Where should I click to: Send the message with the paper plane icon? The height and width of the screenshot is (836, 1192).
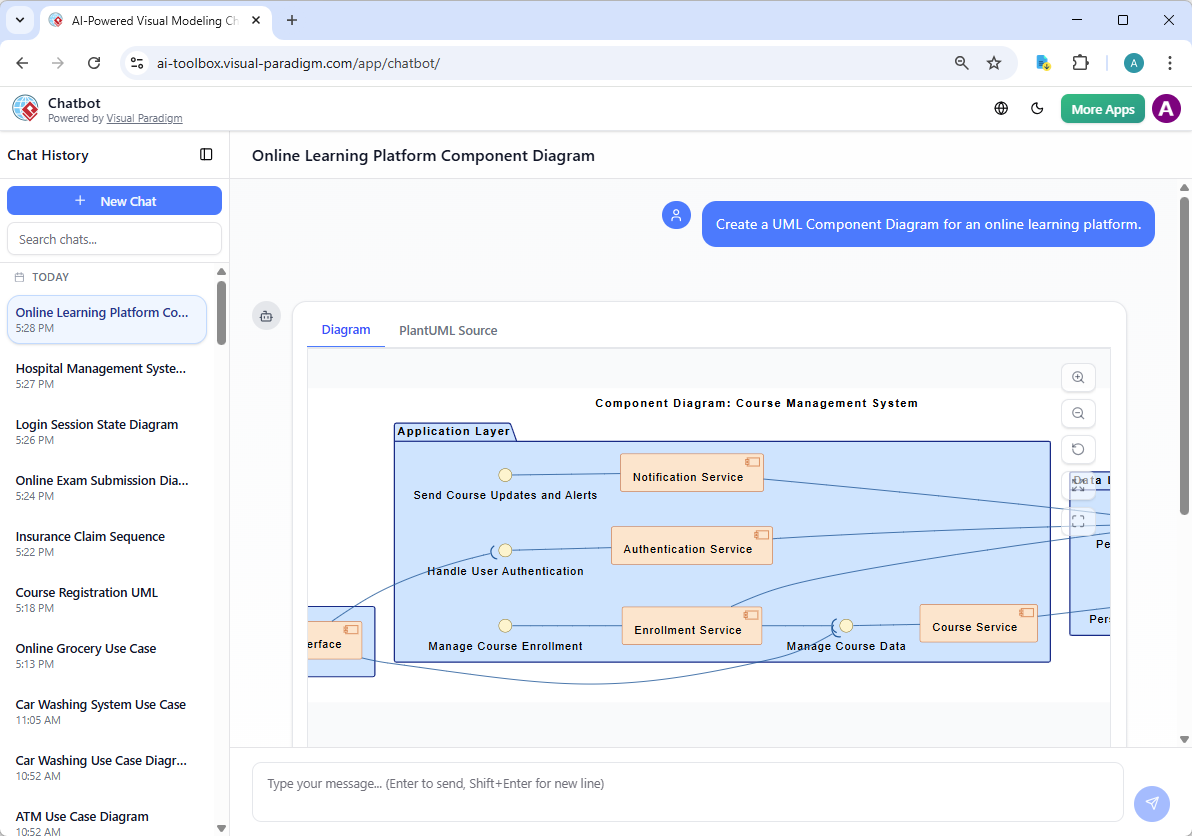(x=1151, y=803)
